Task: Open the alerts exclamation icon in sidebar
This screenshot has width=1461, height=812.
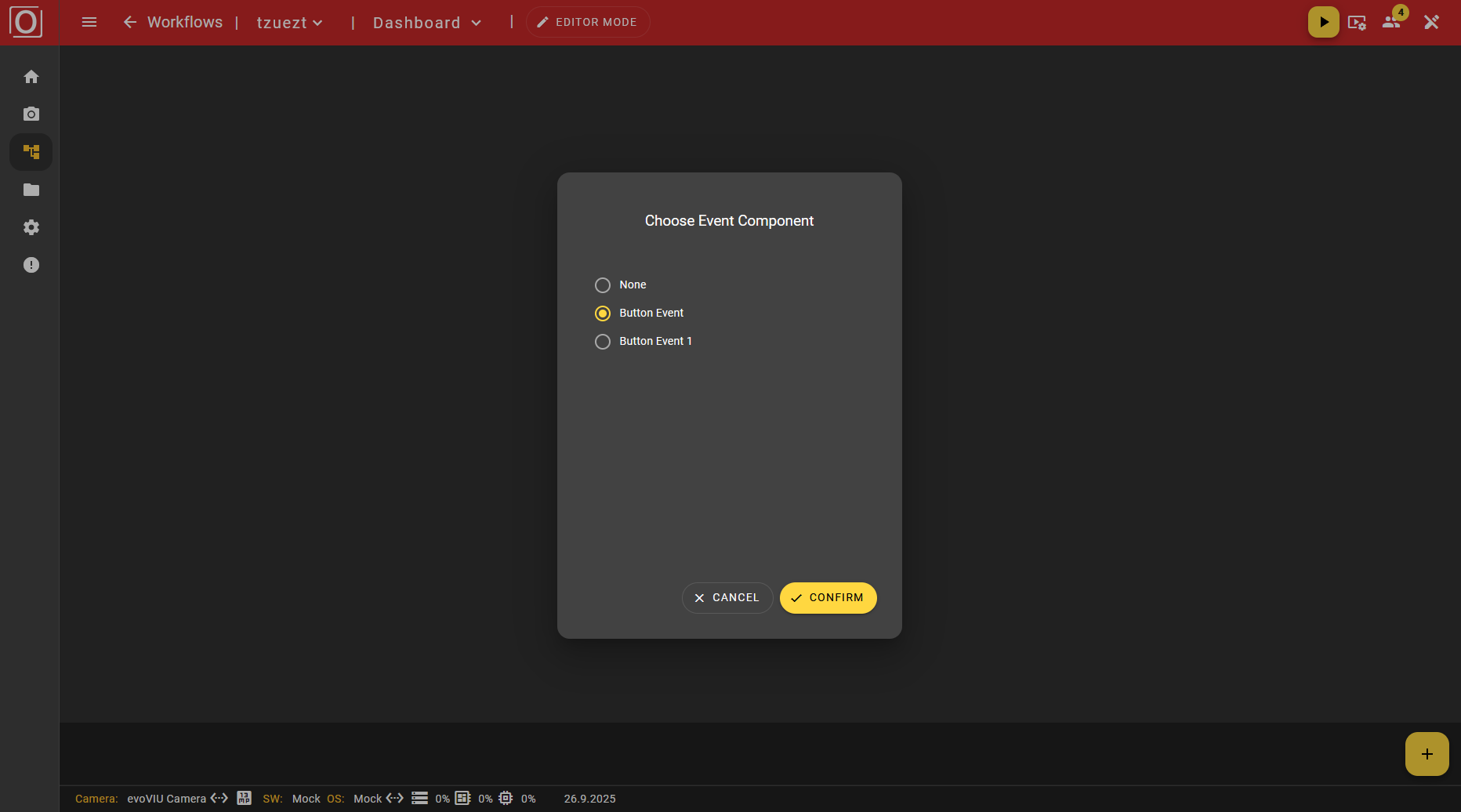Action: coord(31,265)
